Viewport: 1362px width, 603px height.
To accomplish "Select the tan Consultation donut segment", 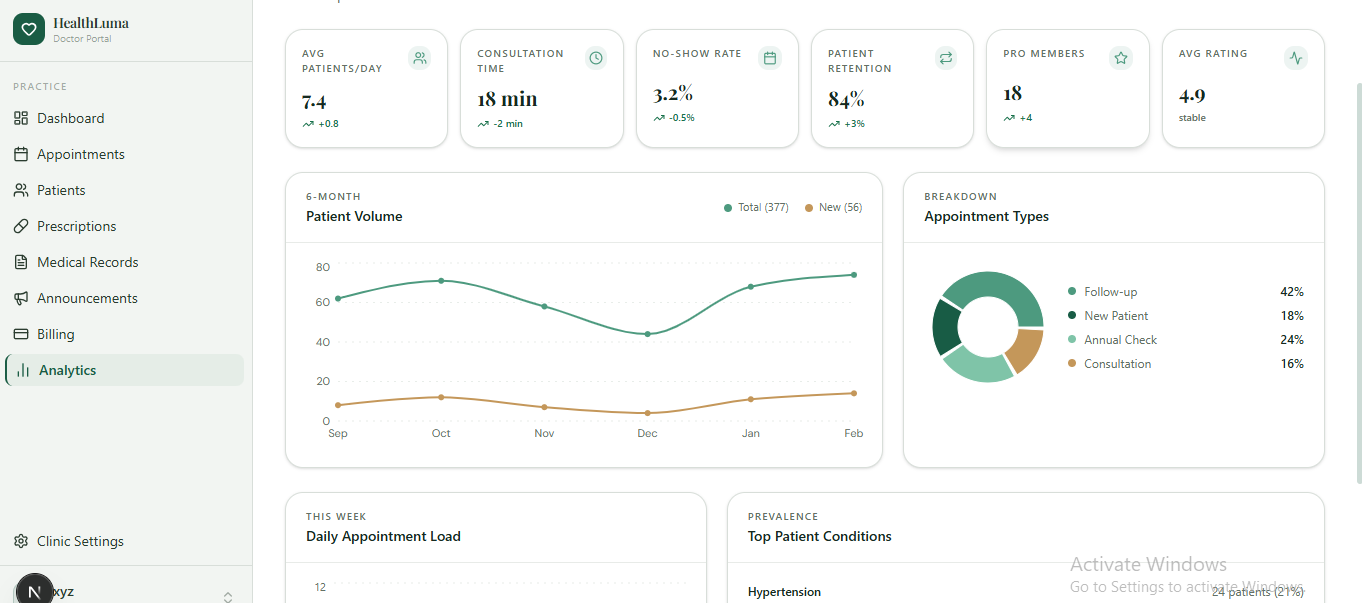I will point(1028,349).
